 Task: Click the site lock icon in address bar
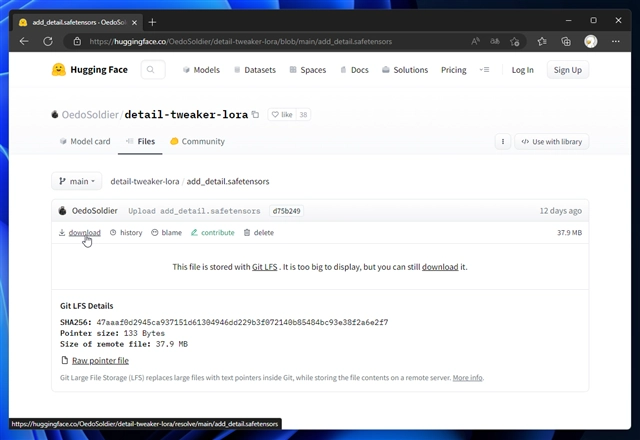tap(77, 41)
